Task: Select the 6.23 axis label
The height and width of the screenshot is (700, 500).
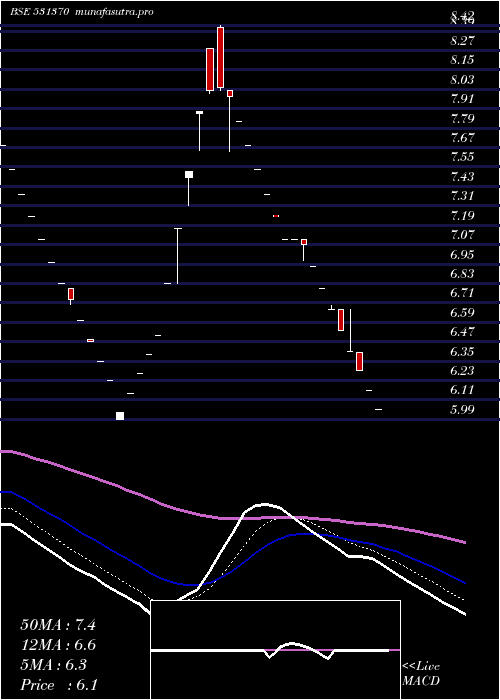Action: [x=462, y=371]
